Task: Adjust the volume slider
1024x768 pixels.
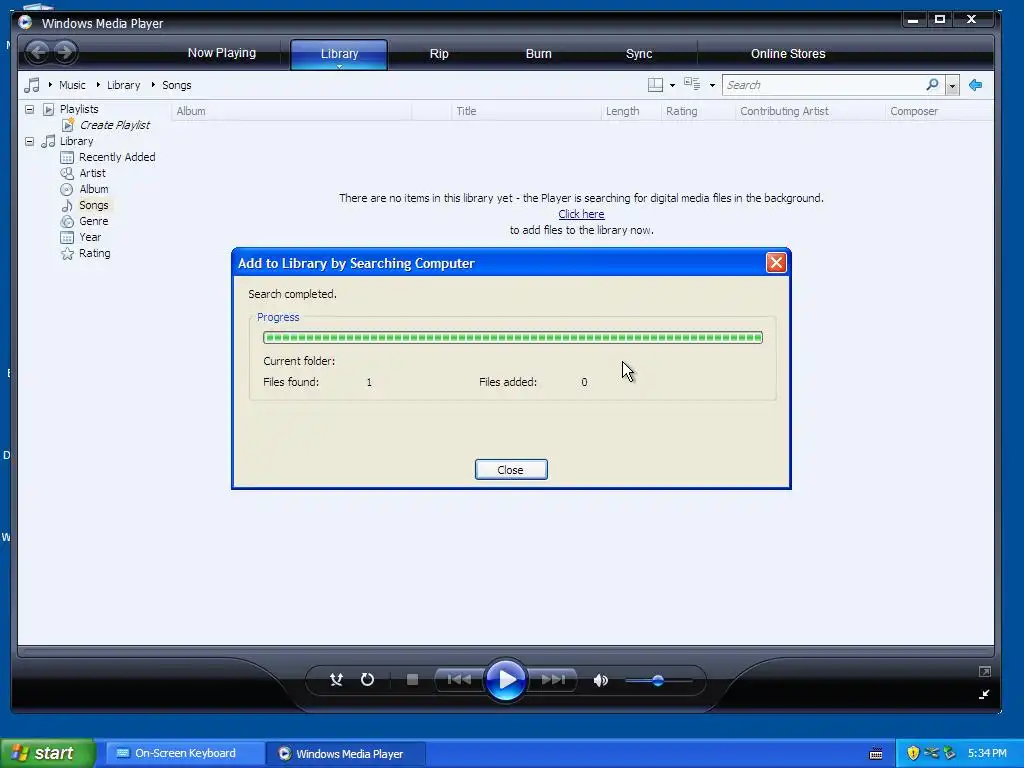Action: coord(658,680)
